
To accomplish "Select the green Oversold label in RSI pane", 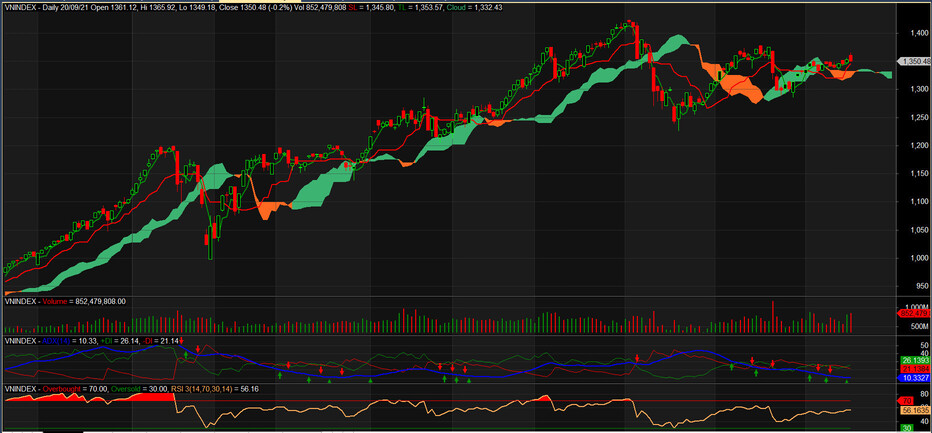I will [125, 388].
